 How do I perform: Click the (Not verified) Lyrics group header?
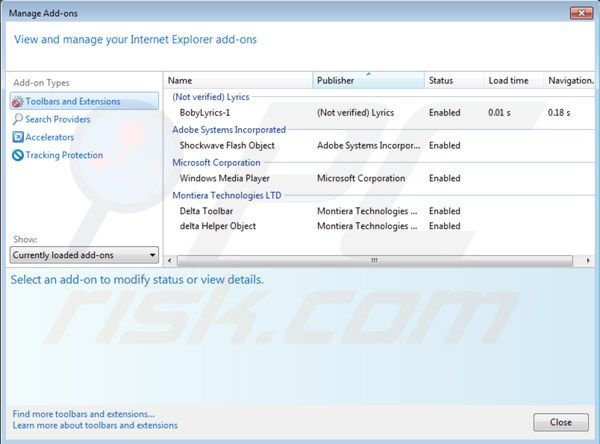click(x=211, y=97)
